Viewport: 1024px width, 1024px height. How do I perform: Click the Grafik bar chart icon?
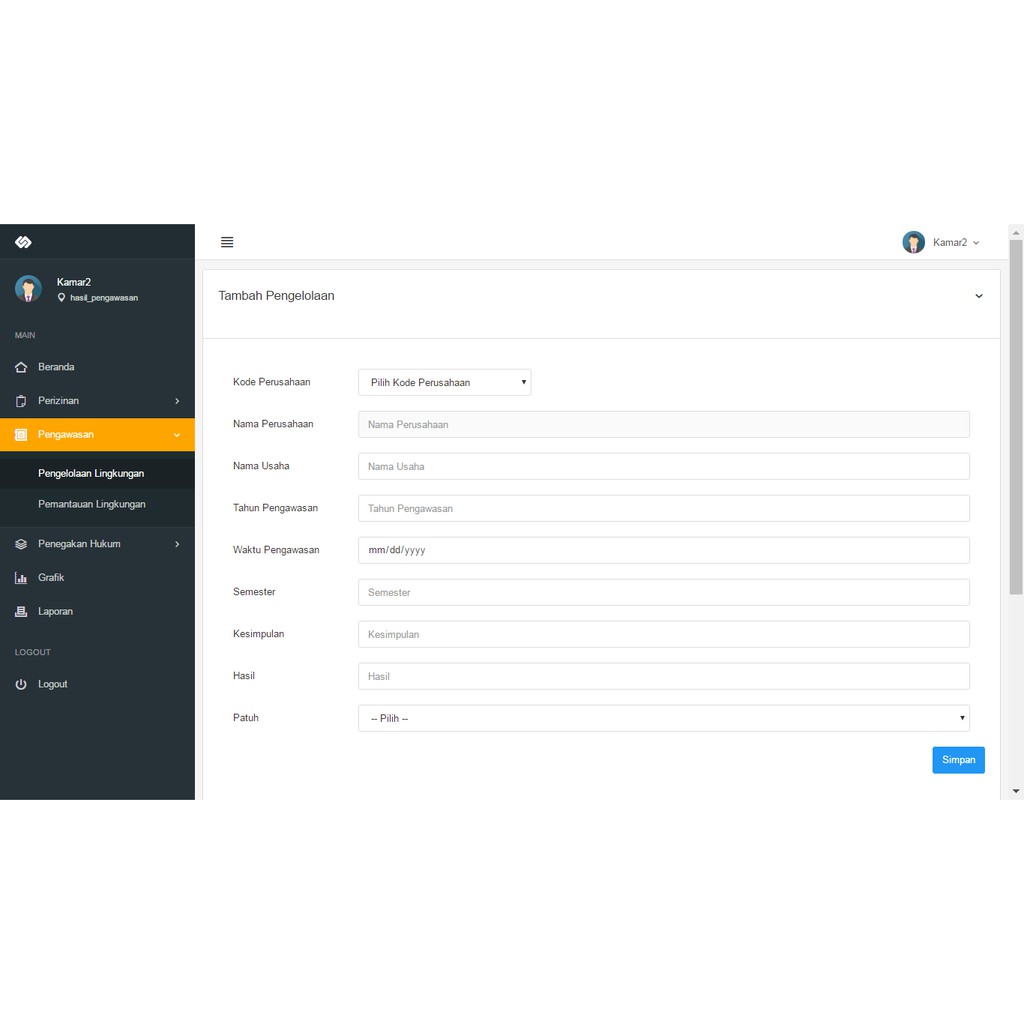tap(21, 578)
